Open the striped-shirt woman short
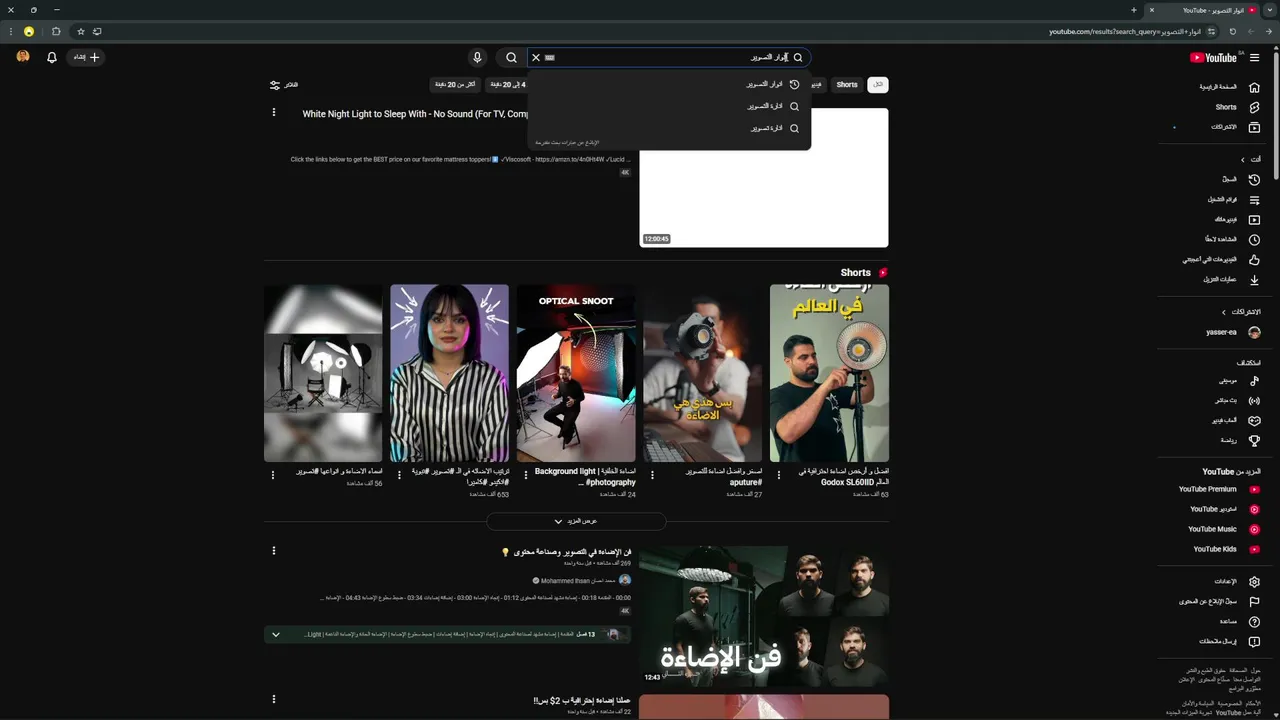Image resolution: width=1280 pixels, height=720 pixels. click(x=449, y=373)
